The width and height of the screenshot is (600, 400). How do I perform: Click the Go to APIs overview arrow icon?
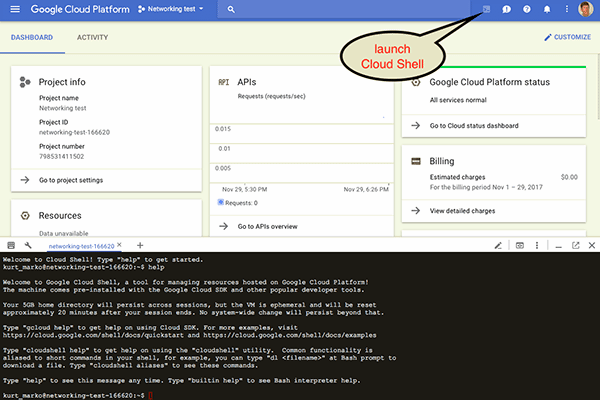[x=223, y=226]
